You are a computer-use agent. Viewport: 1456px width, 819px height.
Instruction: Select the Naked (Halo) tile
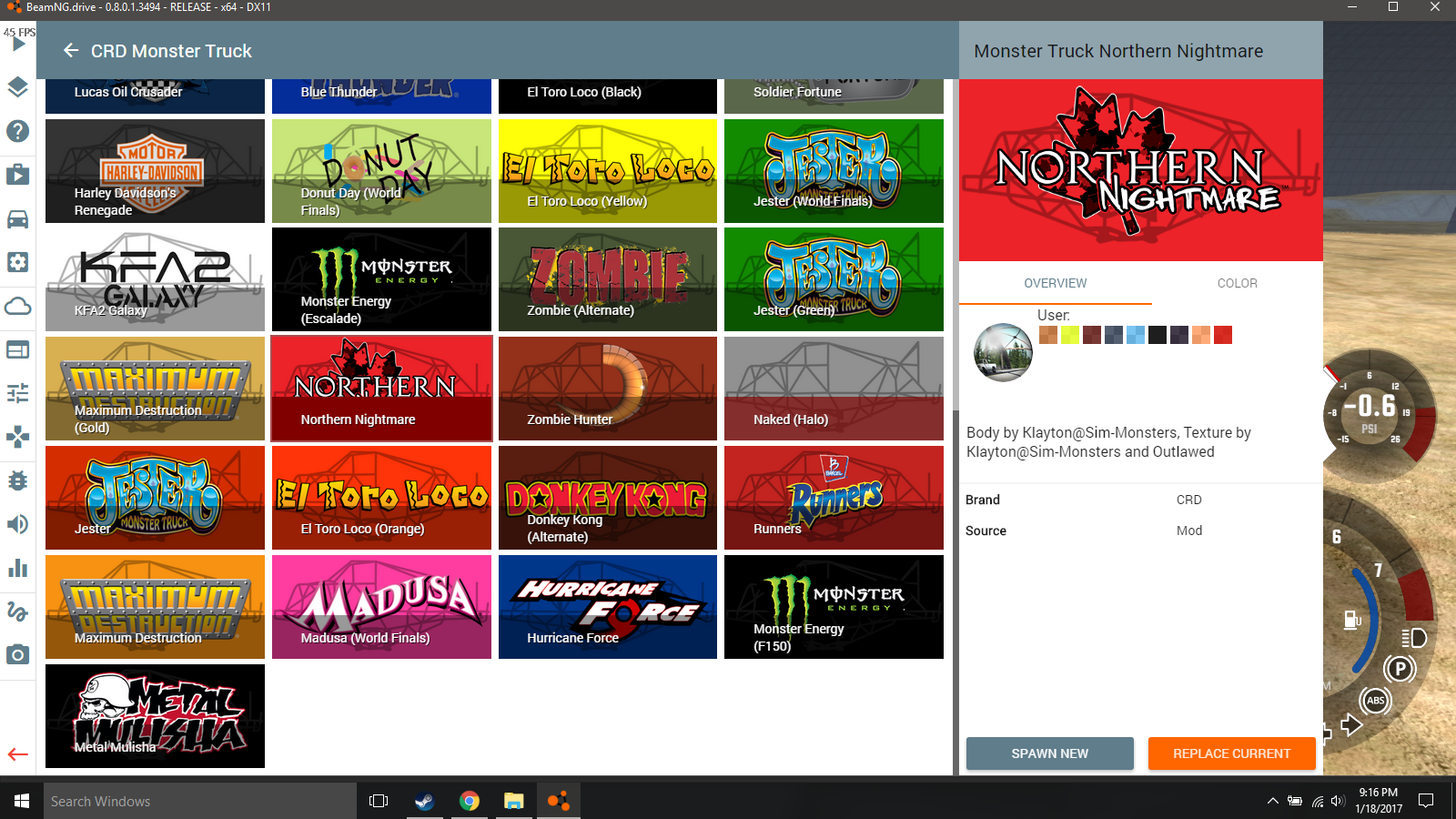click(834, 389)
